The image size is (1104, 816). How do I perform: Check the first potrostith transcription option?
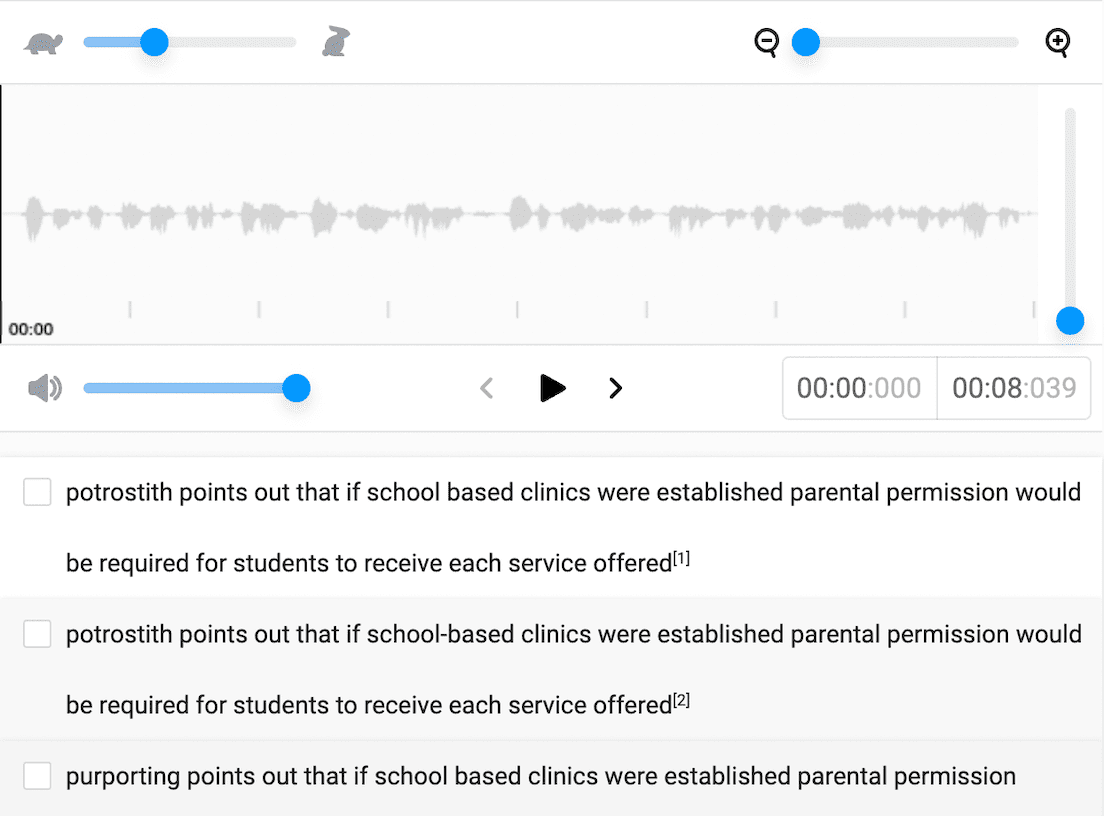click(37, 492)
